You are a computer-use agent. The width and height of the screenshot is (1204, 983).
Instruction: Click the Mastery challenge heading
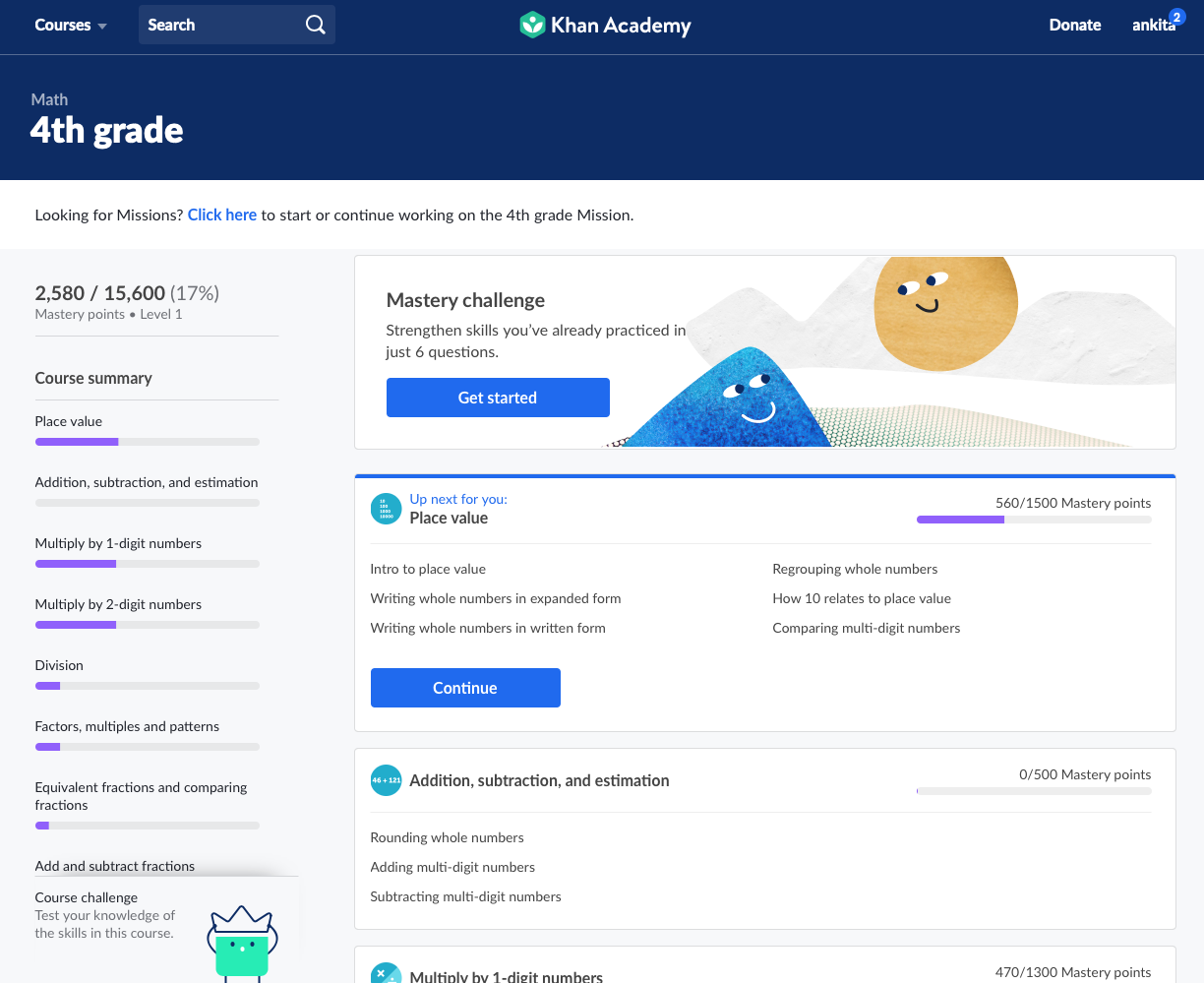465,300
